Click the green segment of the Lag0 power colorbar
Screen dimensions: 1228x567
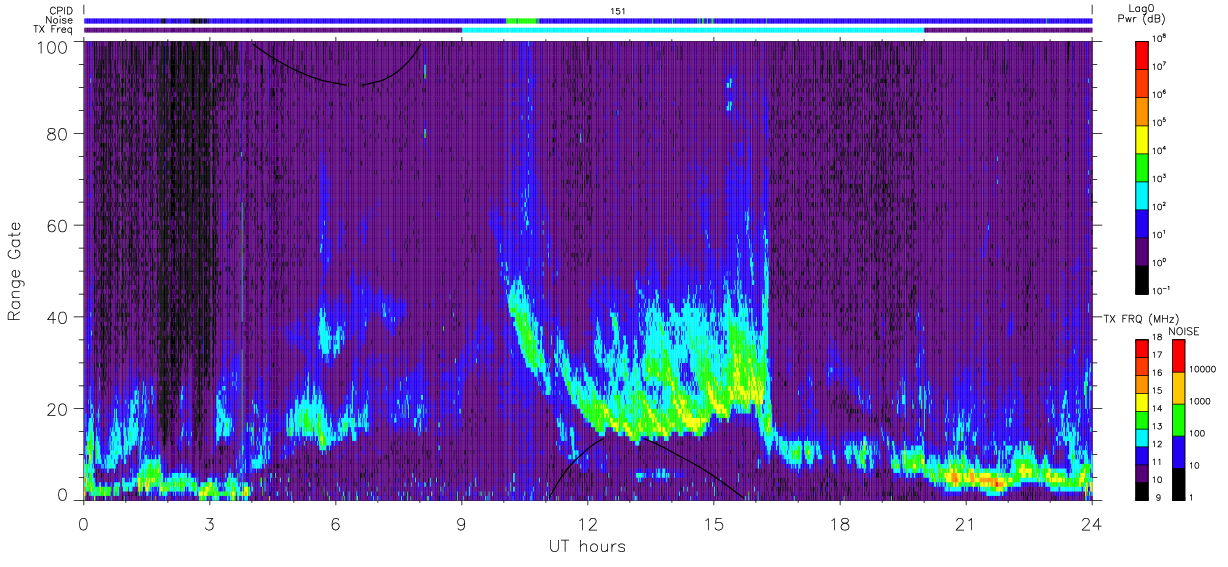coord(1143,166)
